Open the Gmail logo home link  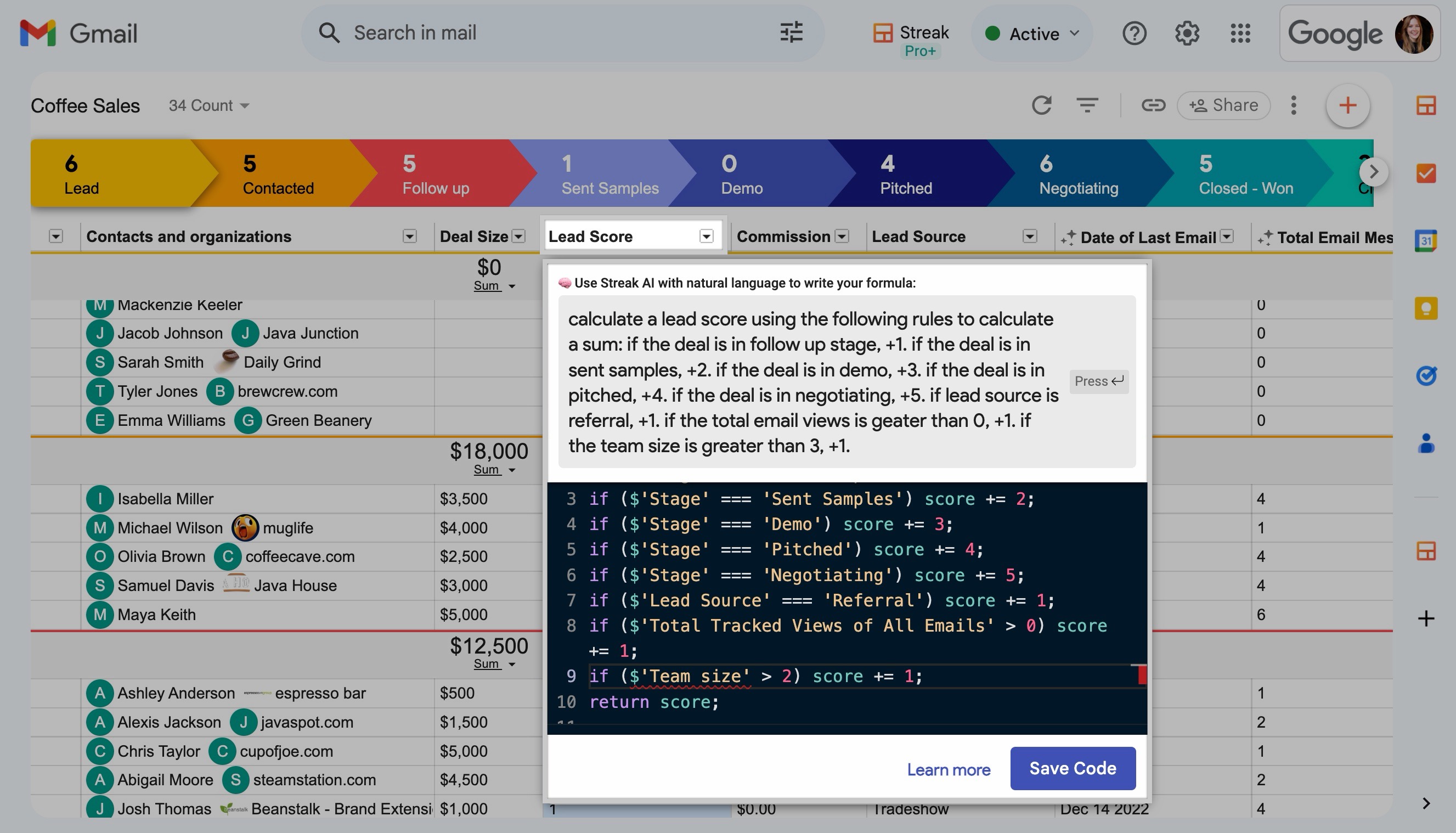coord(78,33)
